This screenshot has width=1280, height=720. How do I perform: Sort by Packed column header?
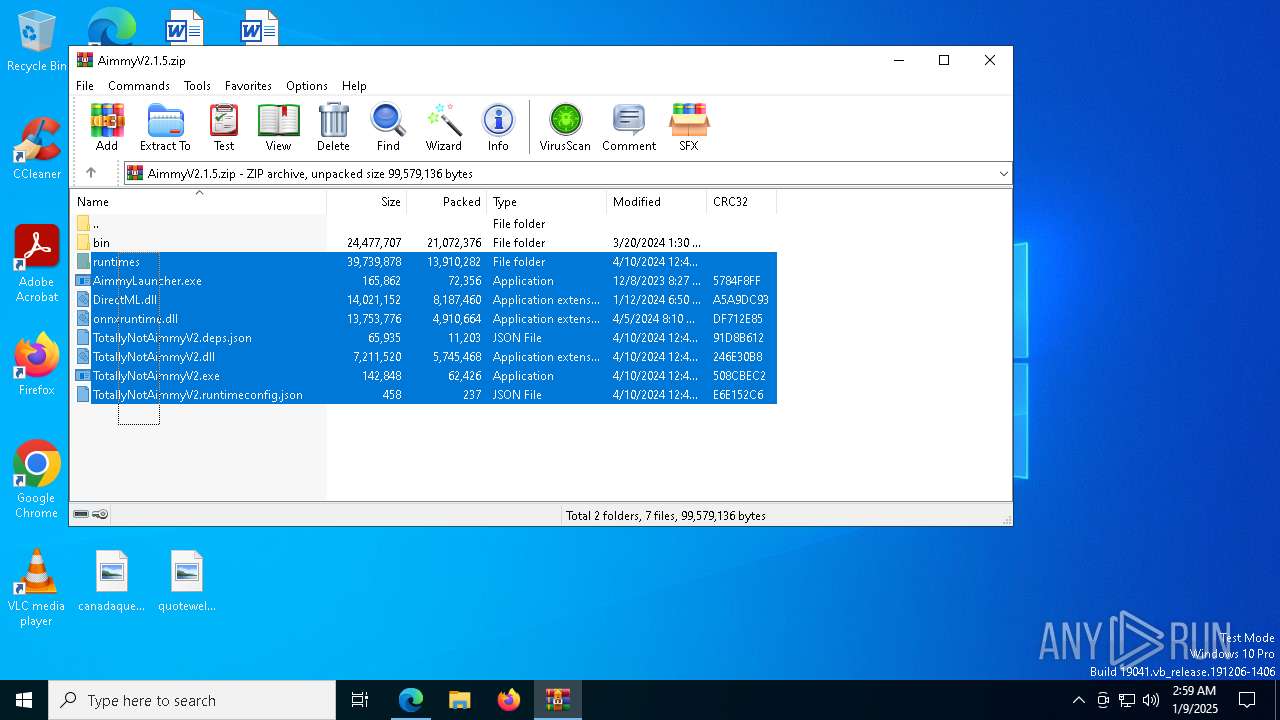[x=447, y=202]
